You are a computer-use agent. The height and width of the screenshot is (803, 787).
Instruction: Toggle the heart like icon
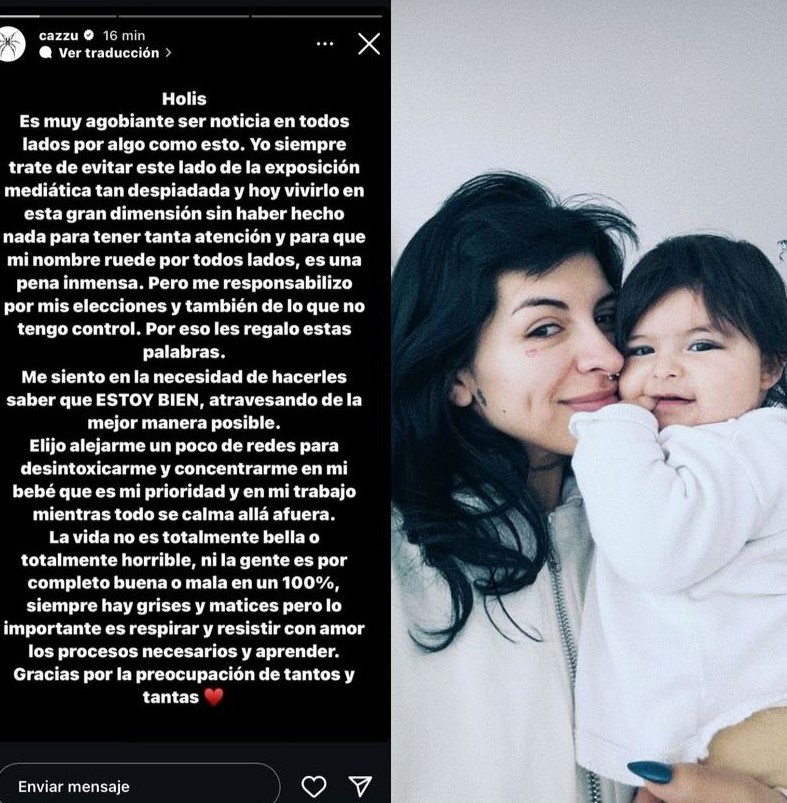313,786
